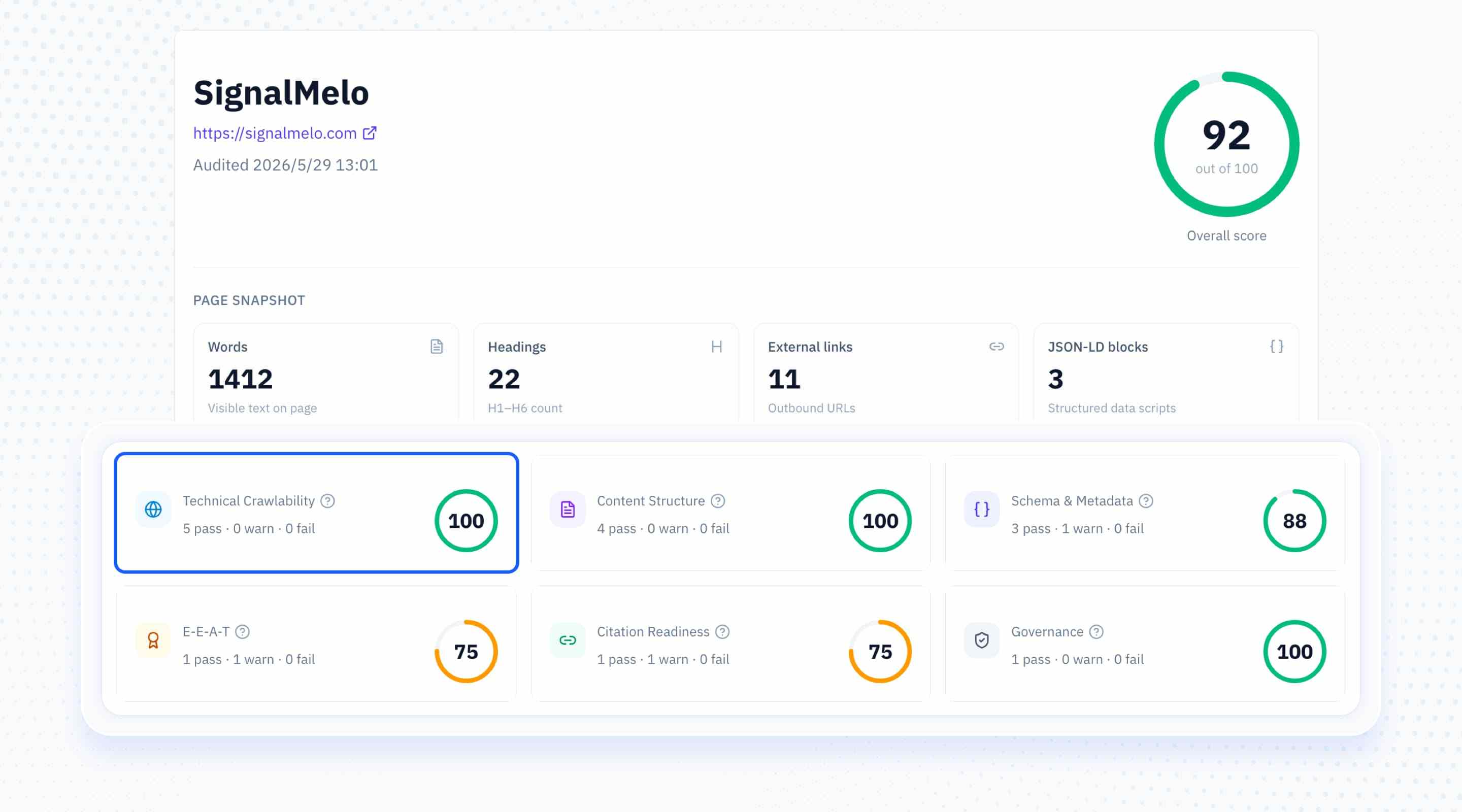Viewport: 1462px width, 812px height.
Task: Click the 'out of 100' label
Action: click(x=1226, y=168)
